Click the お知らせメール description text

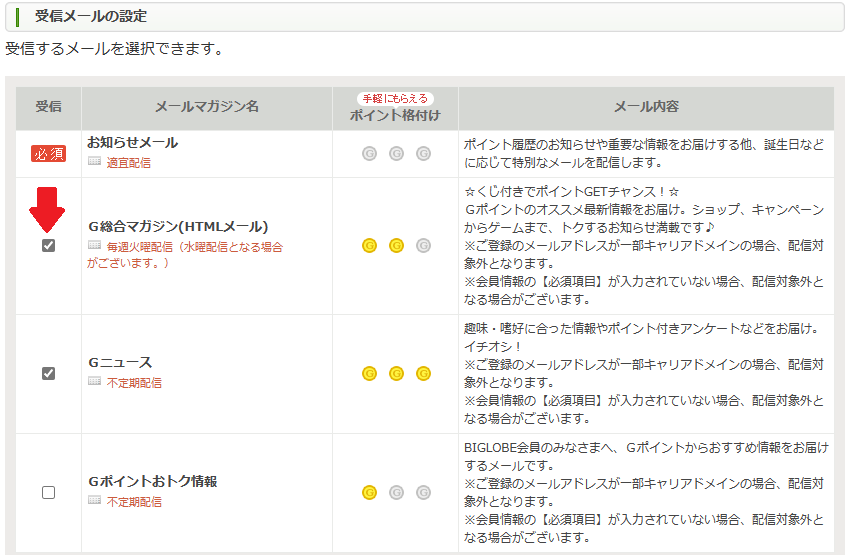(644, 153)
